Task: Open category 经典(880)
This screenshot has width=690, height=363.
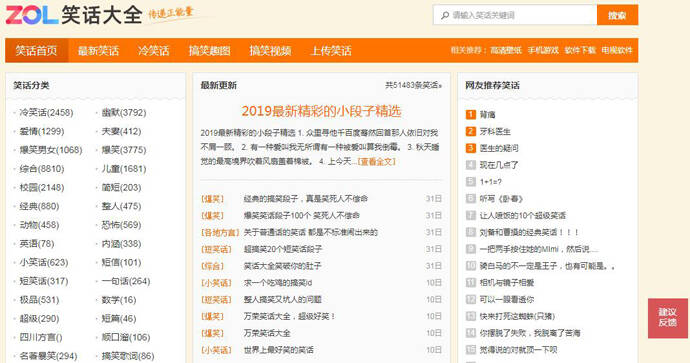Action: [x=39, y=206]
